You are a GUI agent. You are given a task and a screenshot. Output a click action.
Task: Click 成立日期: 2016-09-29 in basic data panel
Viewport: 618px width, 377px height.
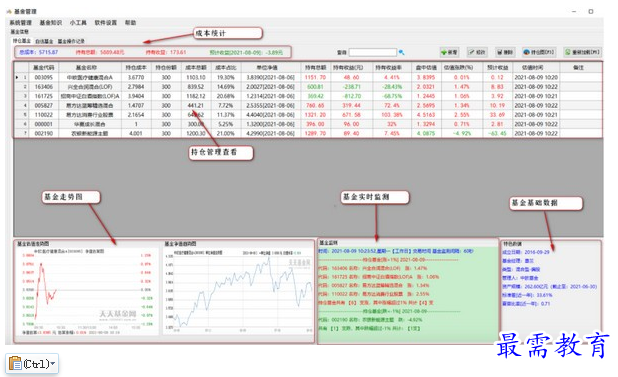click(x=525, y=252)
